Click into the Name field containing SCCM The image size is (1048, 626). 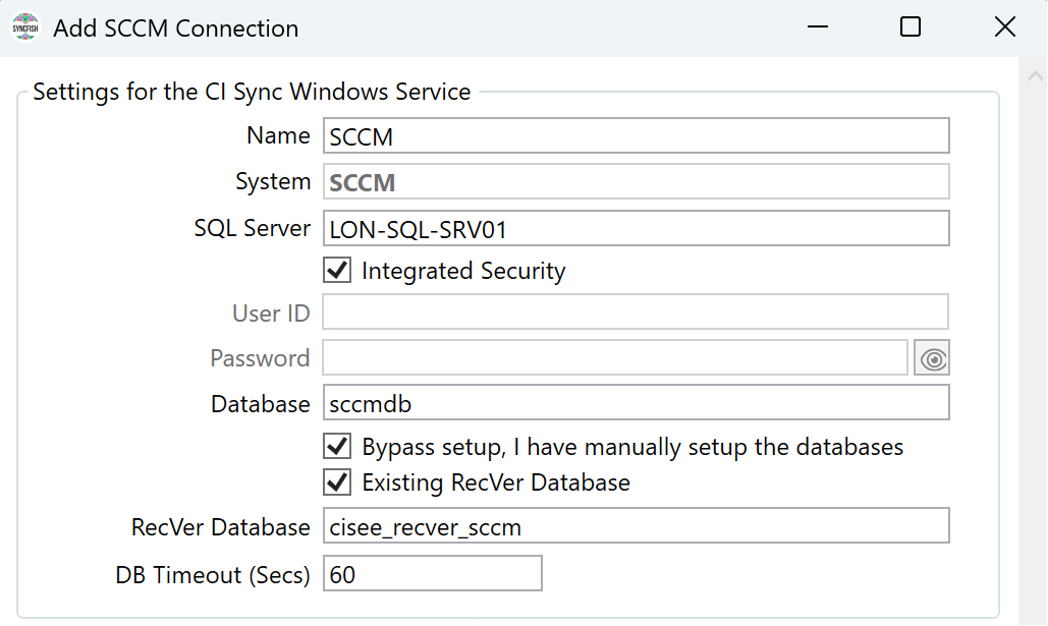coord(636,136)
